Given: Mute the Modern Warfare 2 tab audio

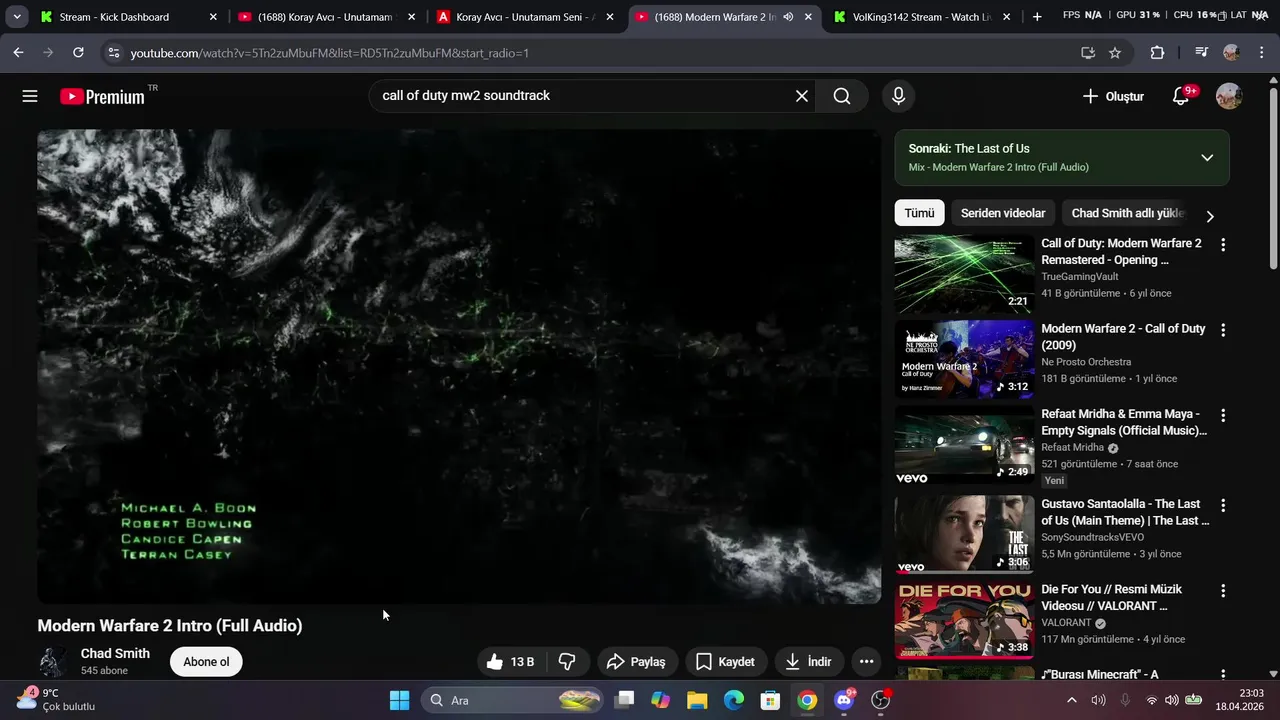Looking at the screenshot, I should point(788,17).
